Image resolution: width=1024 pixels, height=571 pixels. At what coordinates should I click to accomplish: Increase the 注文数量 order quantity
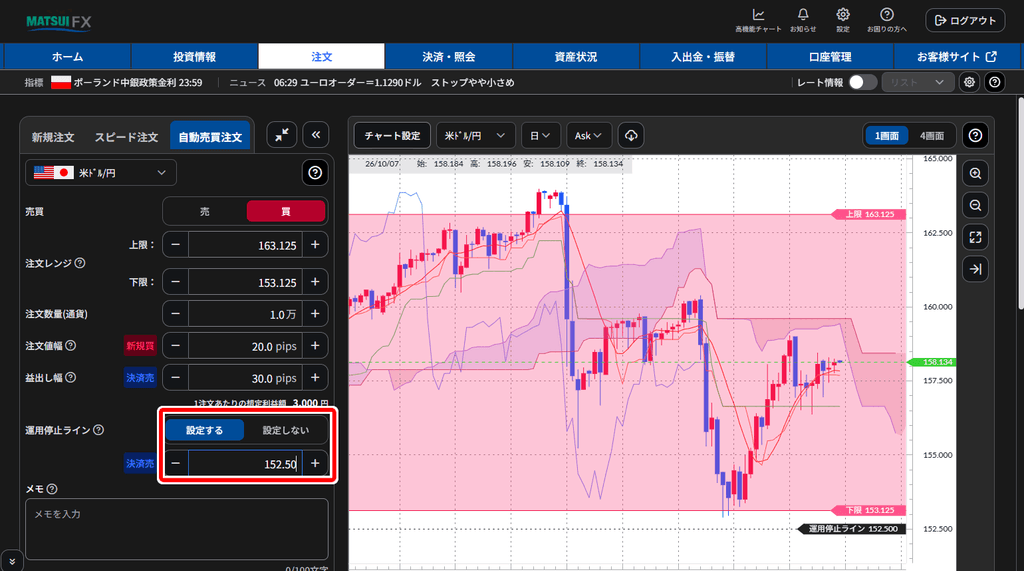pos(315,314)
